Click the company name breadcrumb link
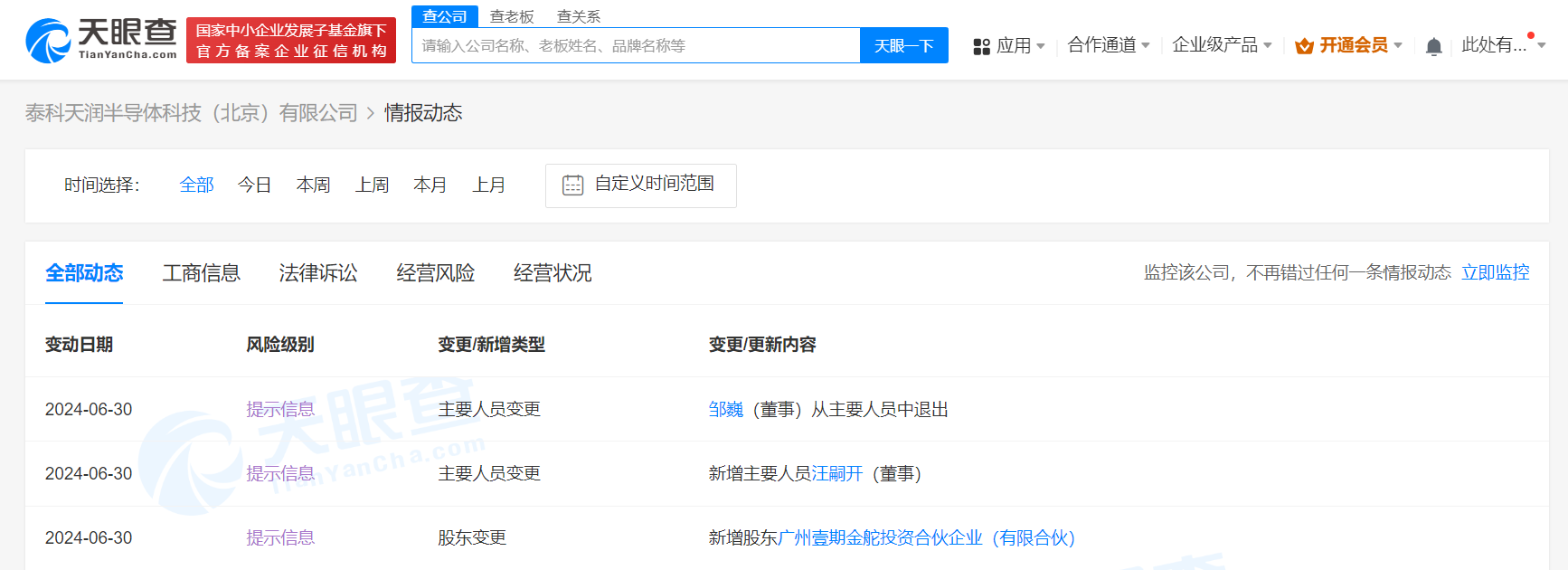 point(192,113)
